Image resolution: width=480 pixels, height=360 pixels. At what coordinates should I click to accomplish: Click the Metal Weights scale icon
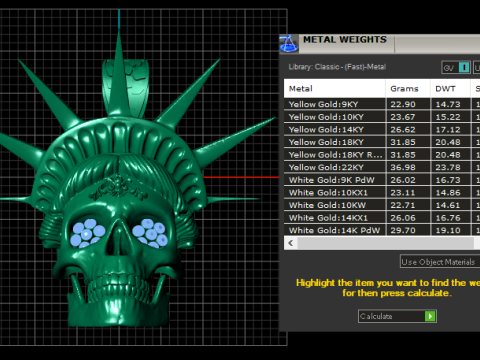(x=288, y=44)
